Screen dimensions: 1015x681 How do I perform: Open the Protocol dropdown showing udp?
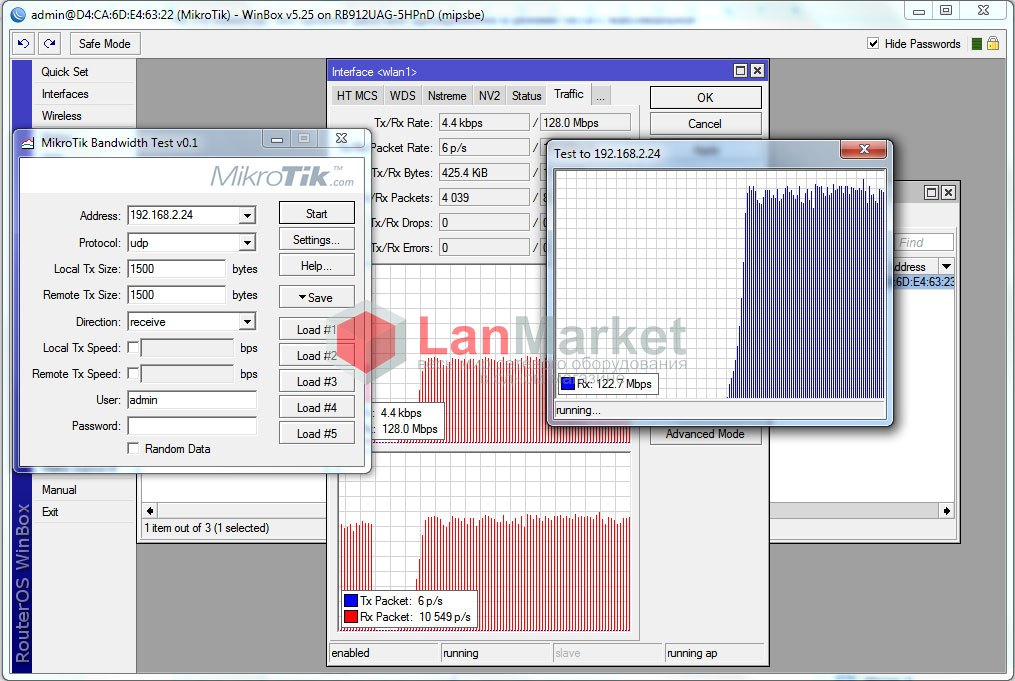pos(247,243)
